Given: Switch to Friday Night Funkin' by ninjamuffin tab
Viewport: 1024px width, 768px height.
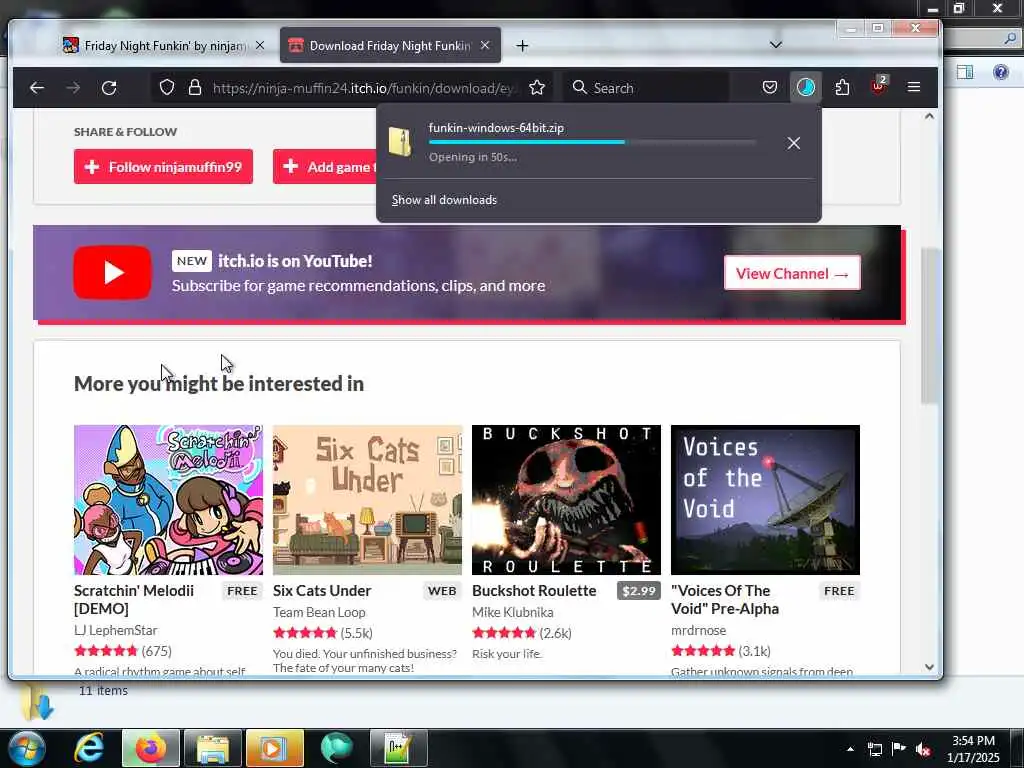Looking at the screenshot, I should [163, 45].
